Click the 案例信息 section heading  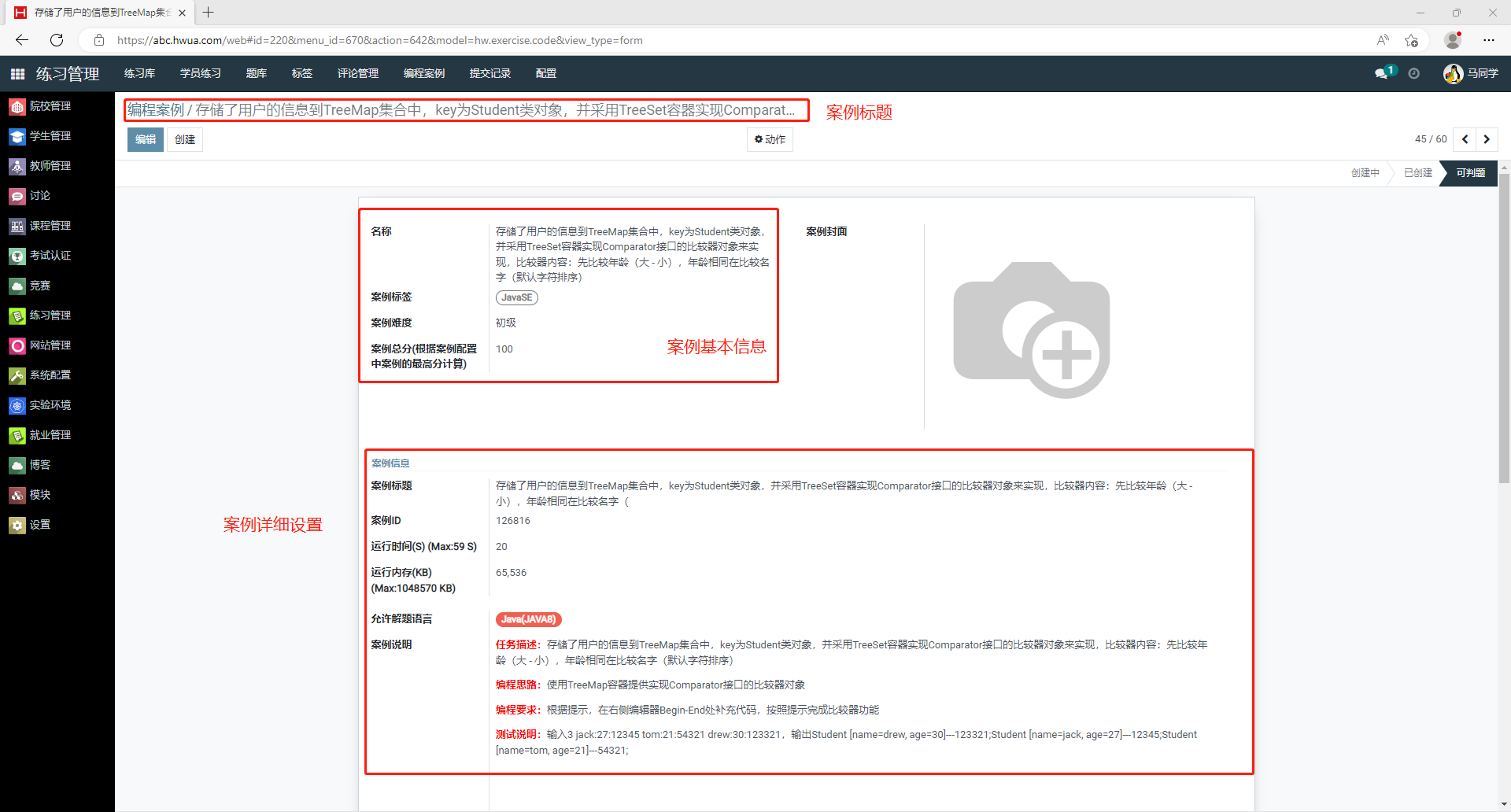point(390,463)
